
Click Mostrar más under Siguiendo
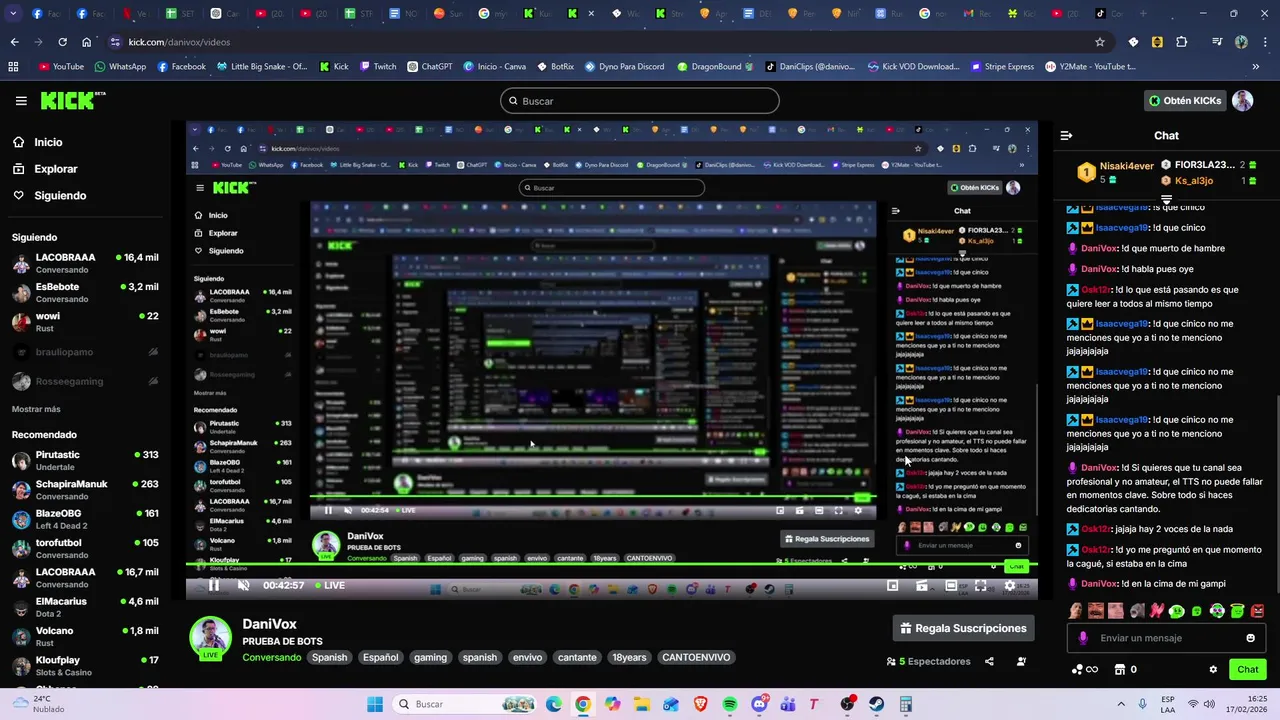(x=36, y=409)
